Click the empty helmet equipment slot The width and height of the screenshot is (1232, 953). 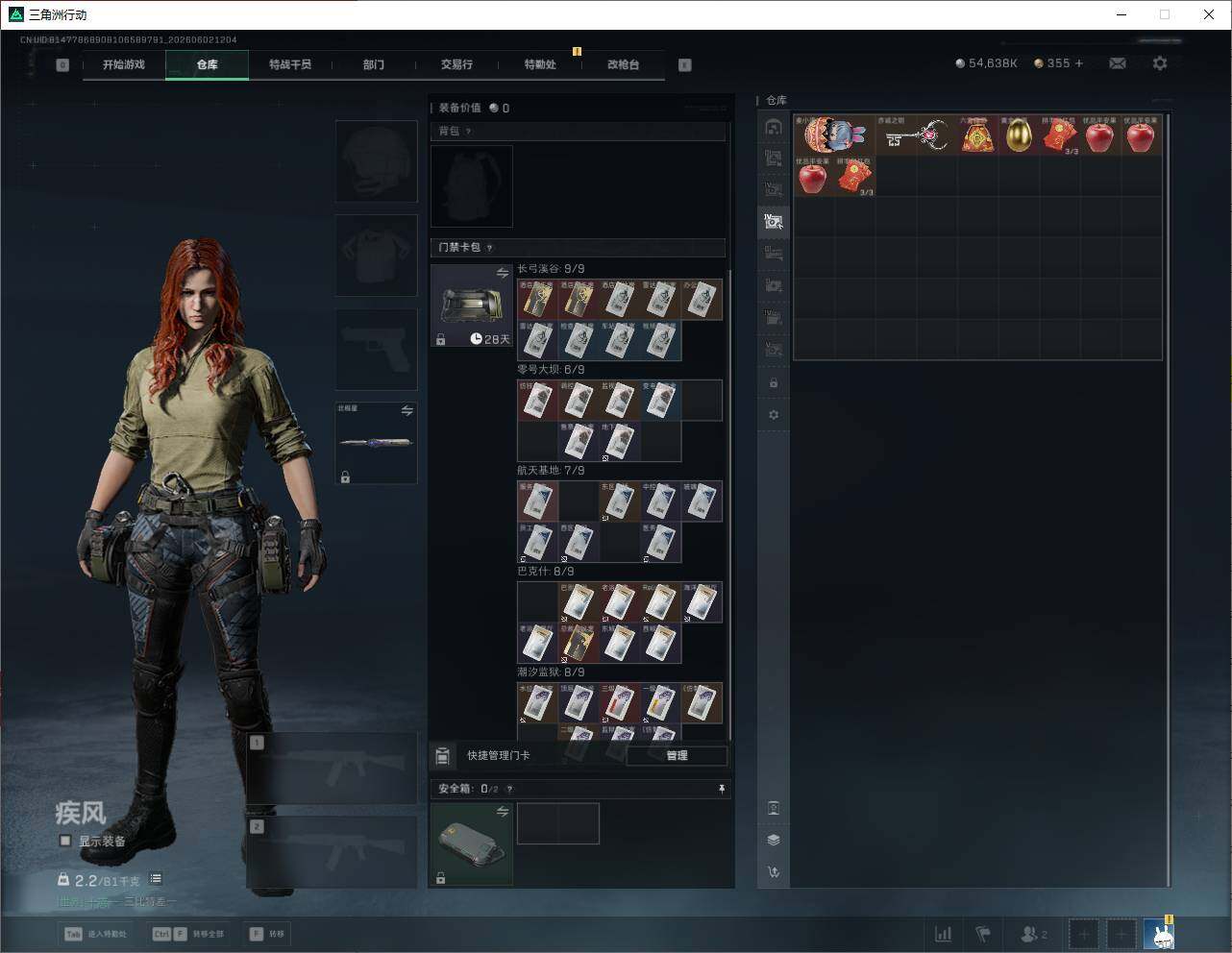(377, 161)
